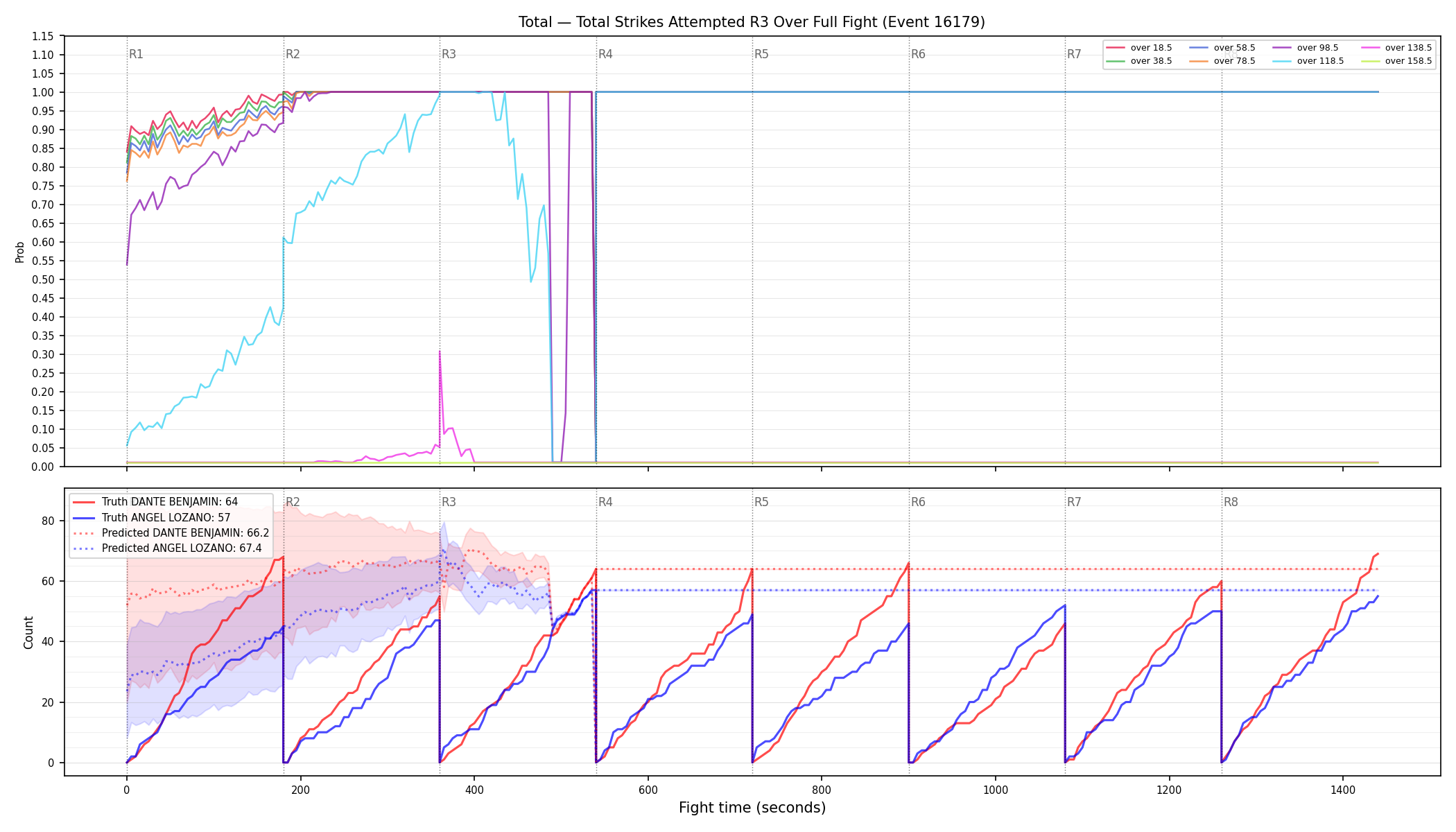Select the 1.15 tick on the Prob axis

point(43,36)
